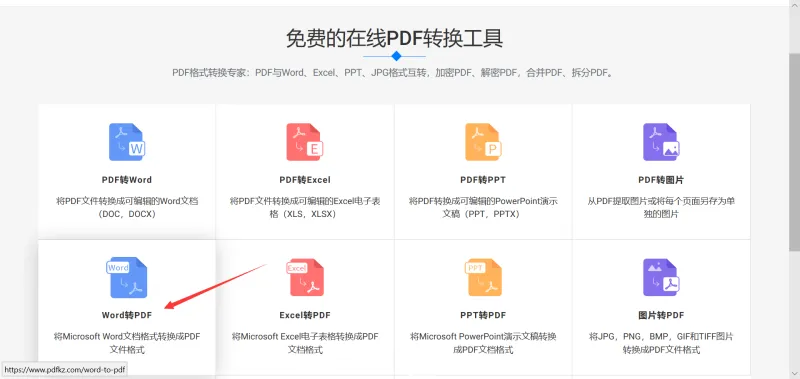
Task: Click the subtitle starting with PDF格式转换专家
Action: (x=394, y=72)
